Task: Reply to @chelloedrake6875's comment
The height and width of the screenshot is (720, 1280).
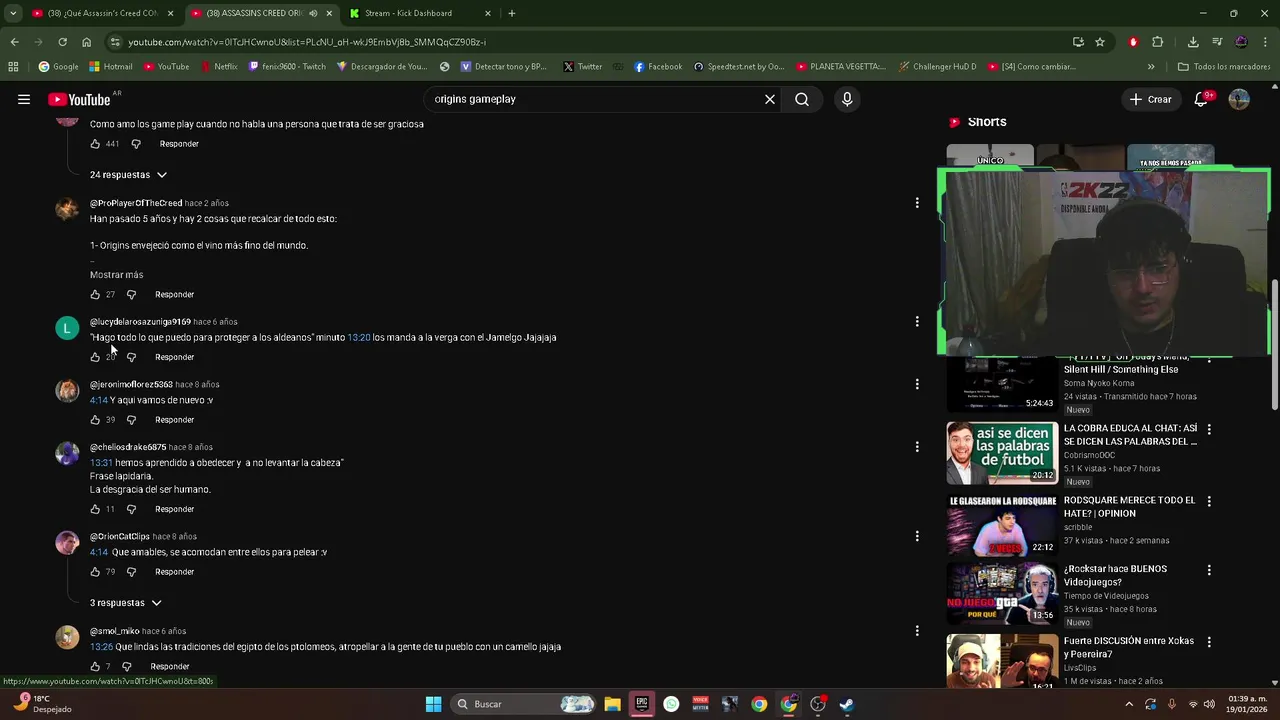Action: tap(175, 509)
